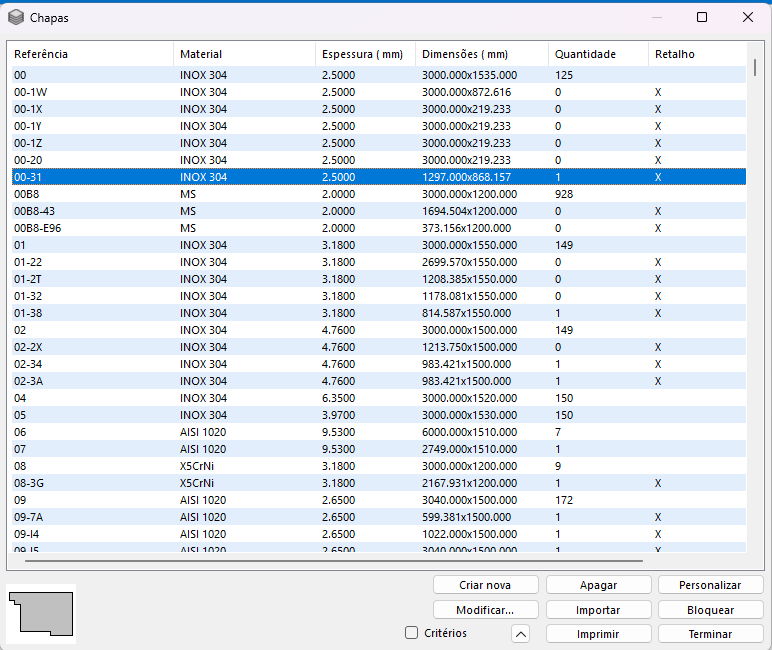This screenshot has height=650, width=772.
Task: Sort by Referência column header
Action: tap(92, 54)
